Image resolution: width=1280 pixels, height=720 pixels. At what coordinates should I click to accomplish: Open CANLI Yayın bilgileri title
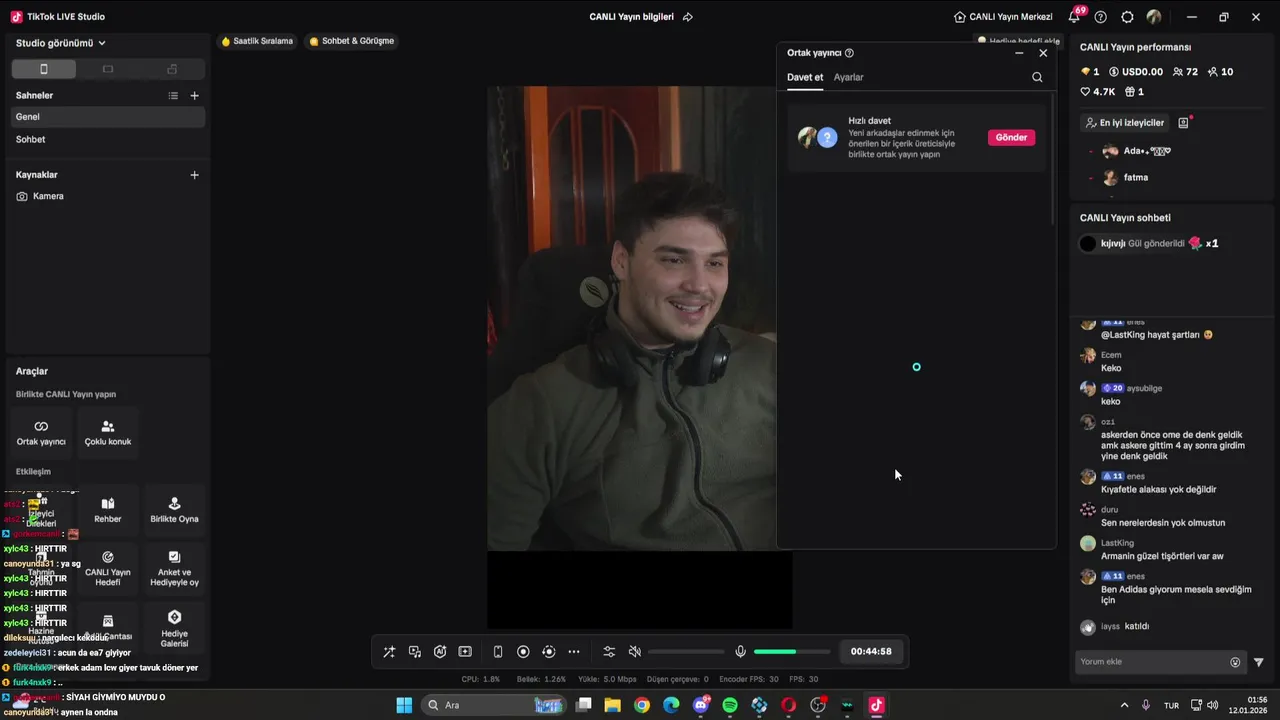[632, 17]
